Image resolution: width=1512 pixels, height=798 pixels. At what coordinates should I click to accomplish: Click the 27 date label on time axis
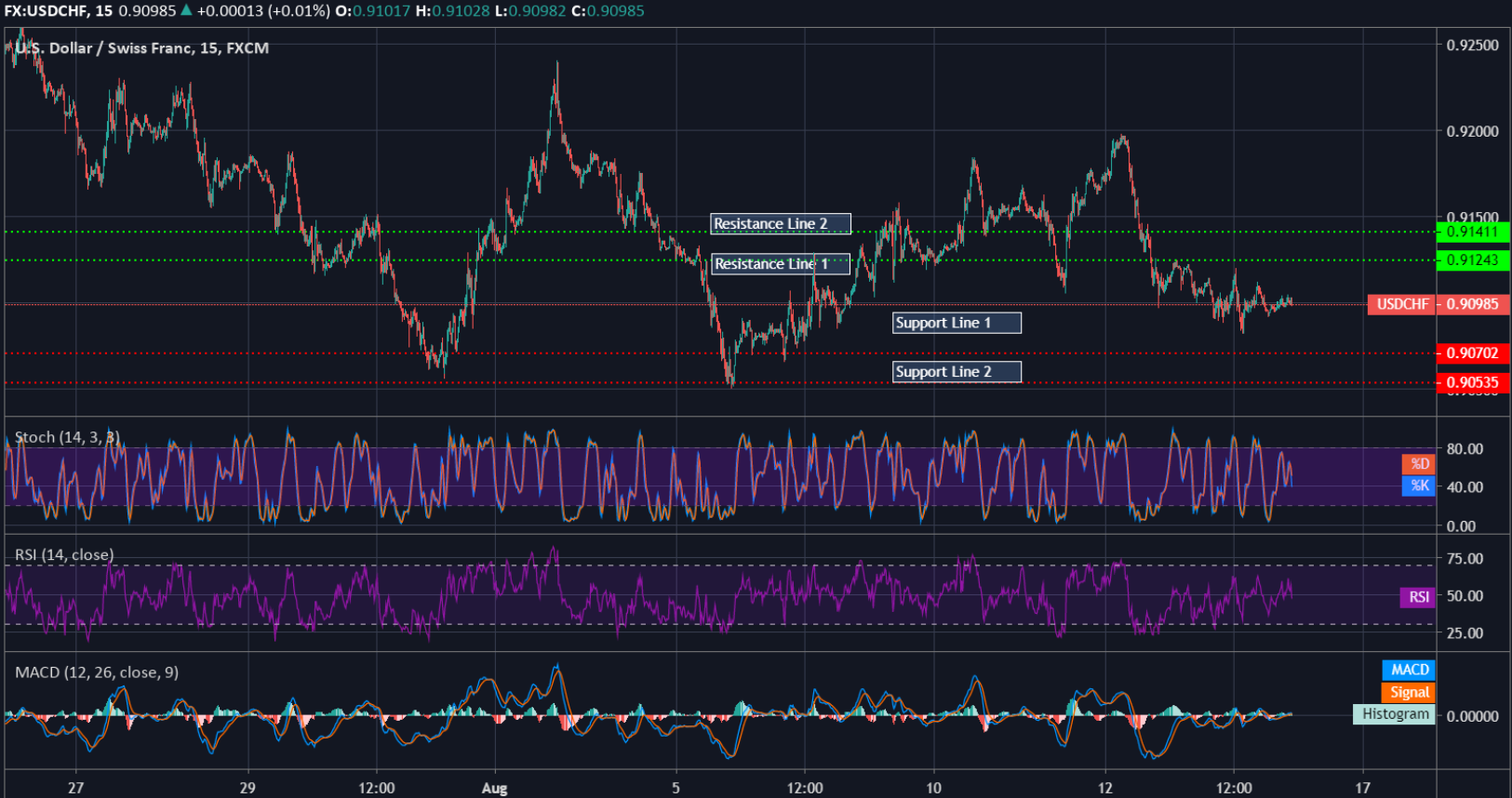[76, 788]
